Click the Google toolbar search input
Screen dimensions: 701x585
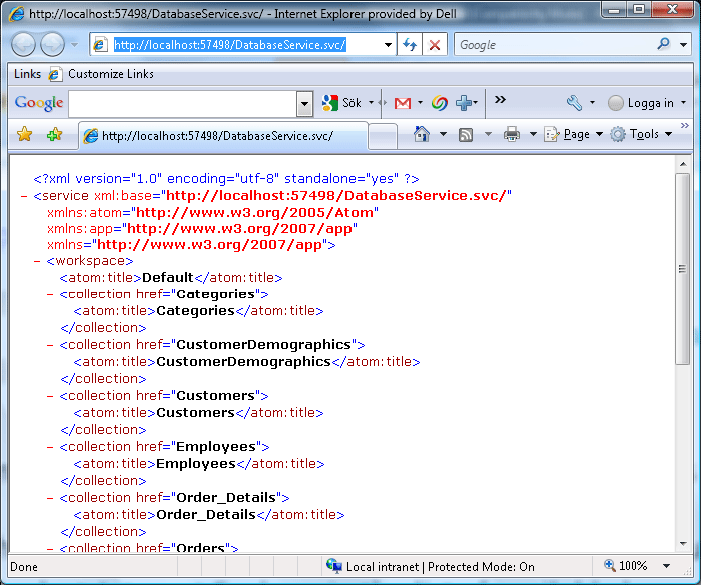[183, 104]
